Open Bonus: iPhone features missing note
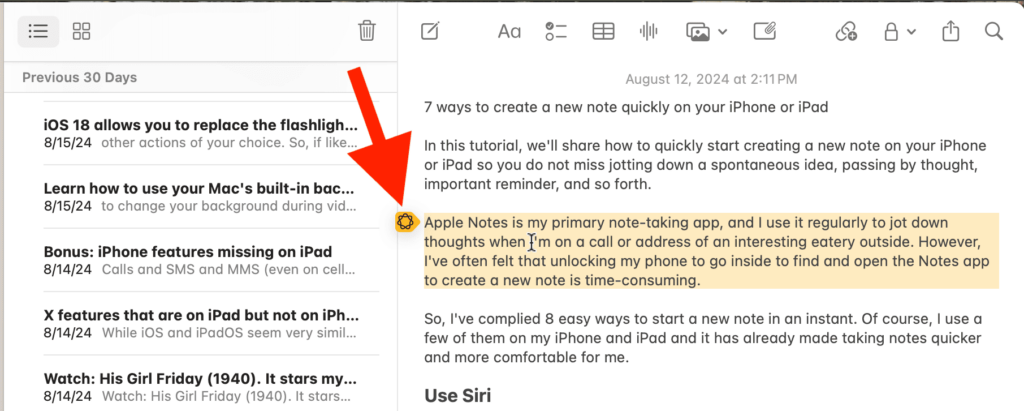Image resolution: width=1024 pixels, height=411 pixels. click(200, 260)
